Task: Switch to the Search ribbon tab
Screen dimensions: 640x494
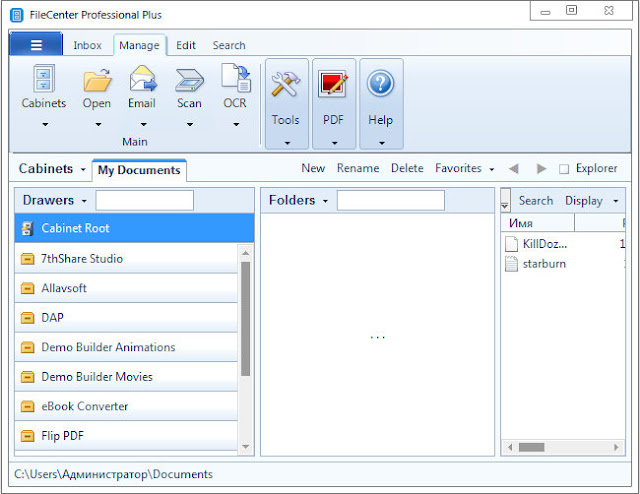Action: [x=229, y=45]
